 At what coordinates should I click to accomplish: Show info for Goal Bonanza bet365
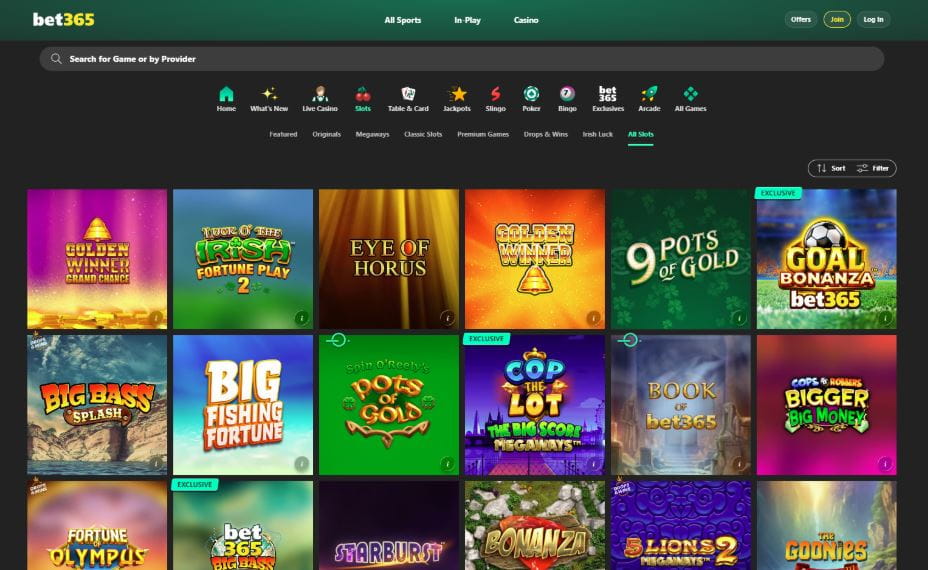885,318
